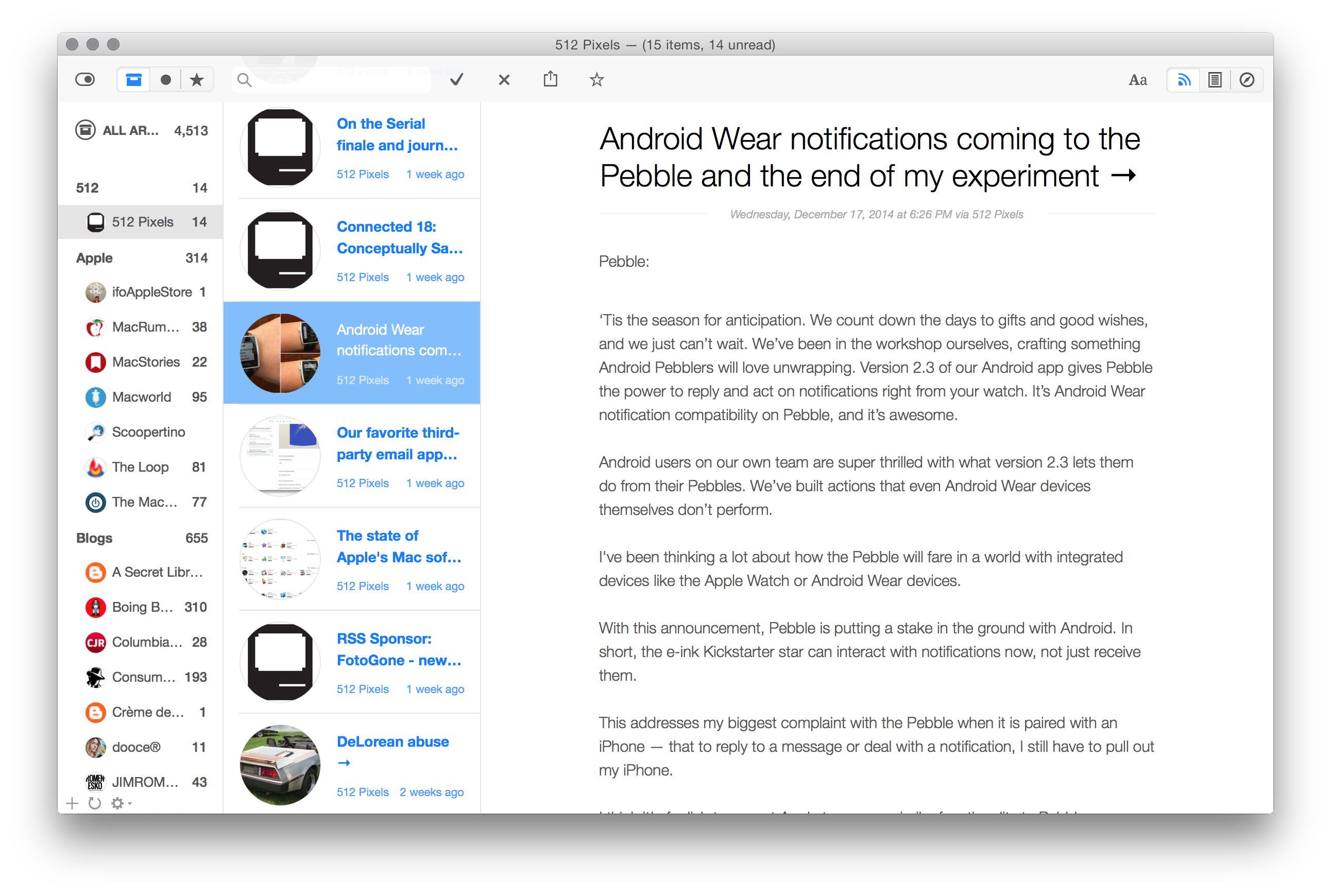Select the 512 Pixels feed item

pyautogui.click(x=144, y=221)
